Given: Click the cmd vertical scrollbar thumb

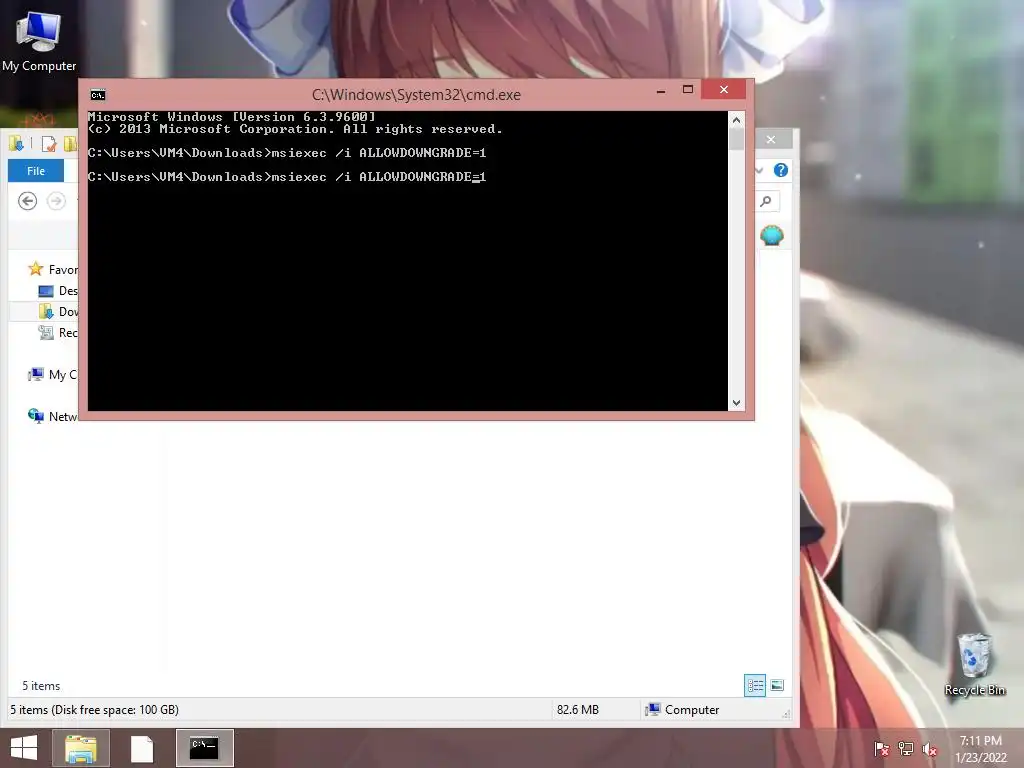Looking at the screenshot, I should pyautogui.click(x=736, y=139).
